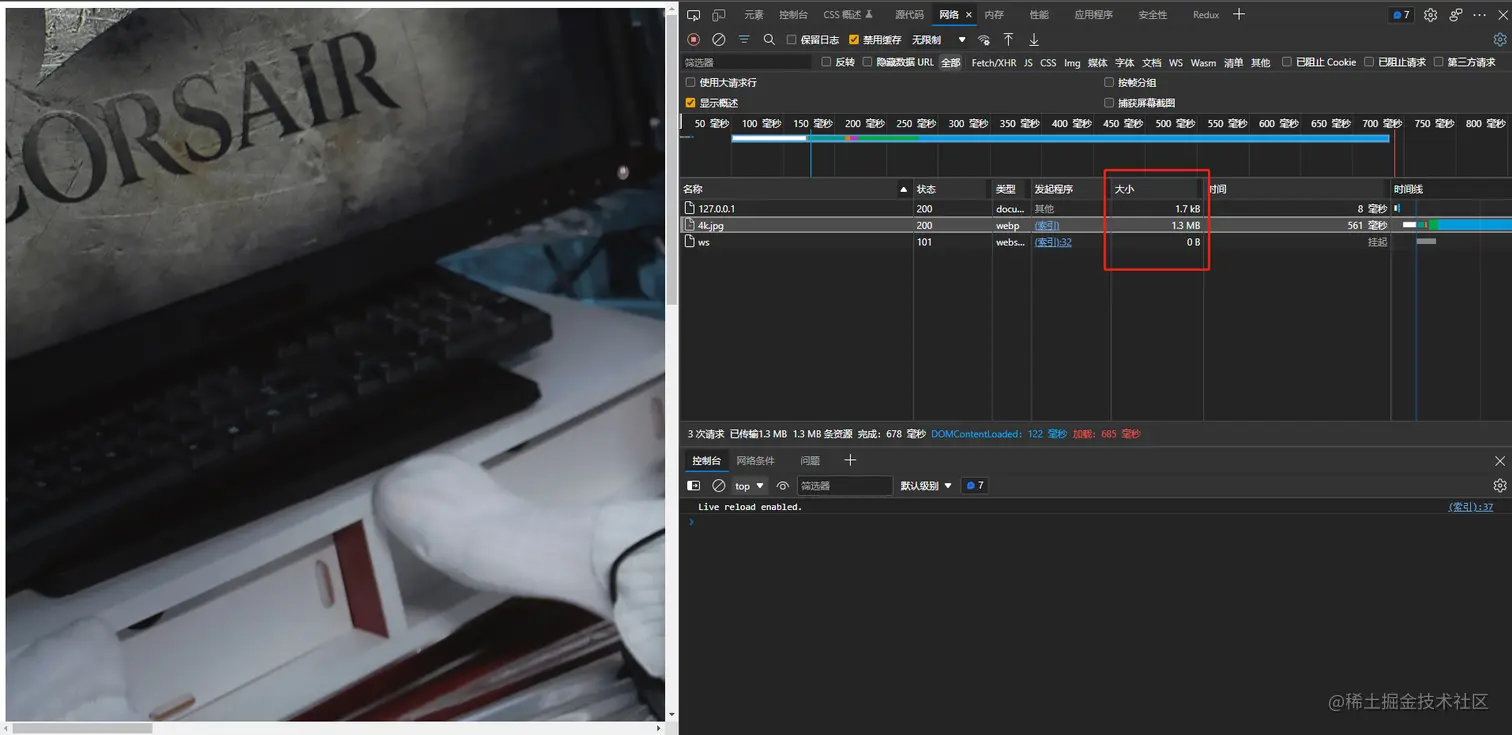The width and height of the screenshot is (1512, 735).
Task: Enable Group by frame (按帧分组) checkbox
Action: click(x=1109, y=82)
